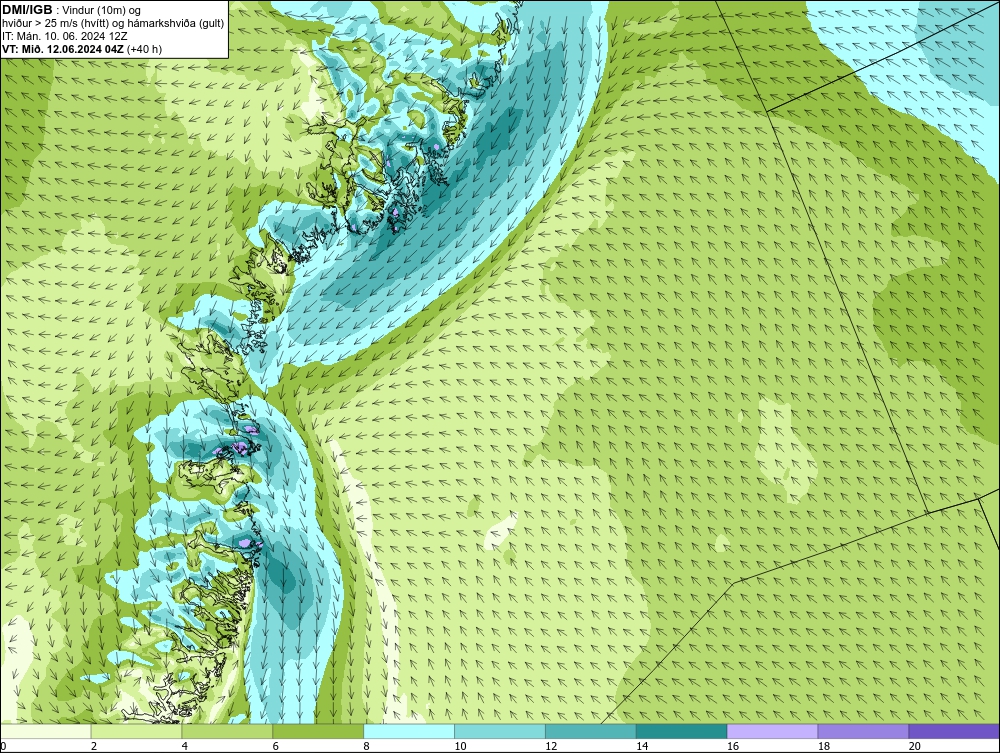Click the 6–8 m/s olive green legend swatch

coord(318,731)
